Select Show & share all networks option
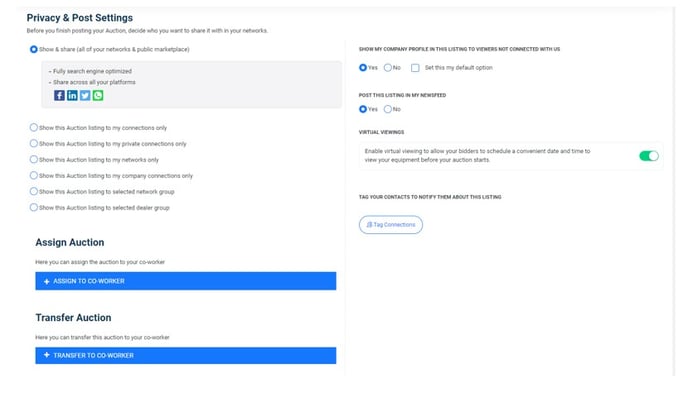 (34, 49)
